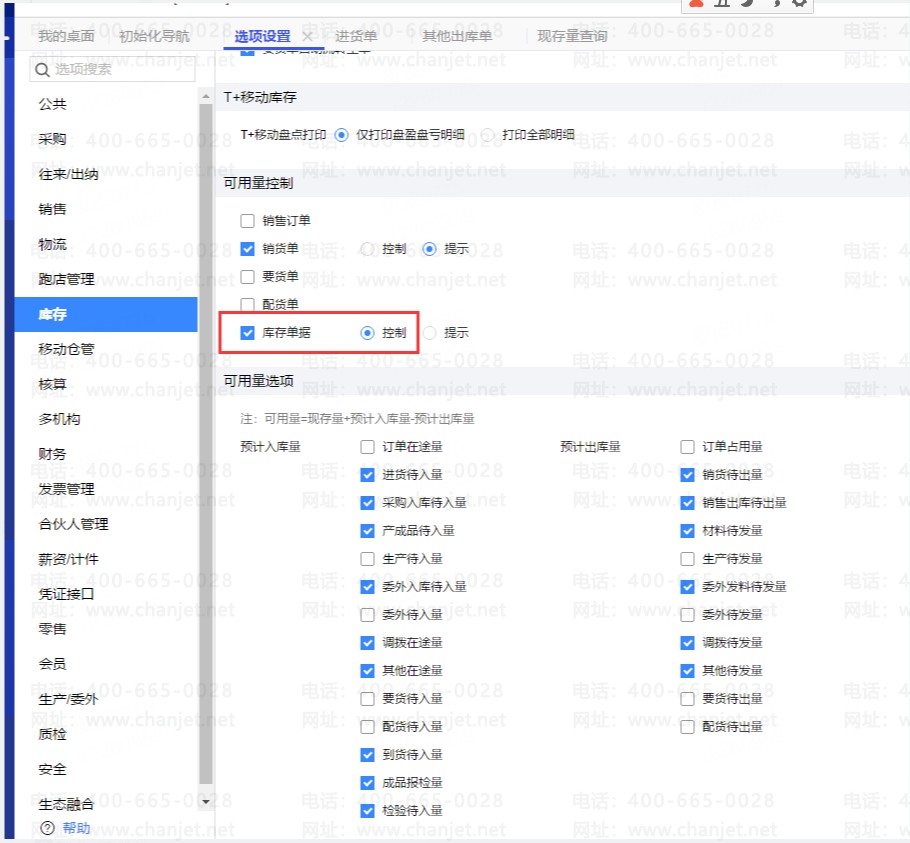The height and width of the screenshot is (843, 910).
Task: Uncheck the 库存单据 checkbox
Action: click(248, 333)
